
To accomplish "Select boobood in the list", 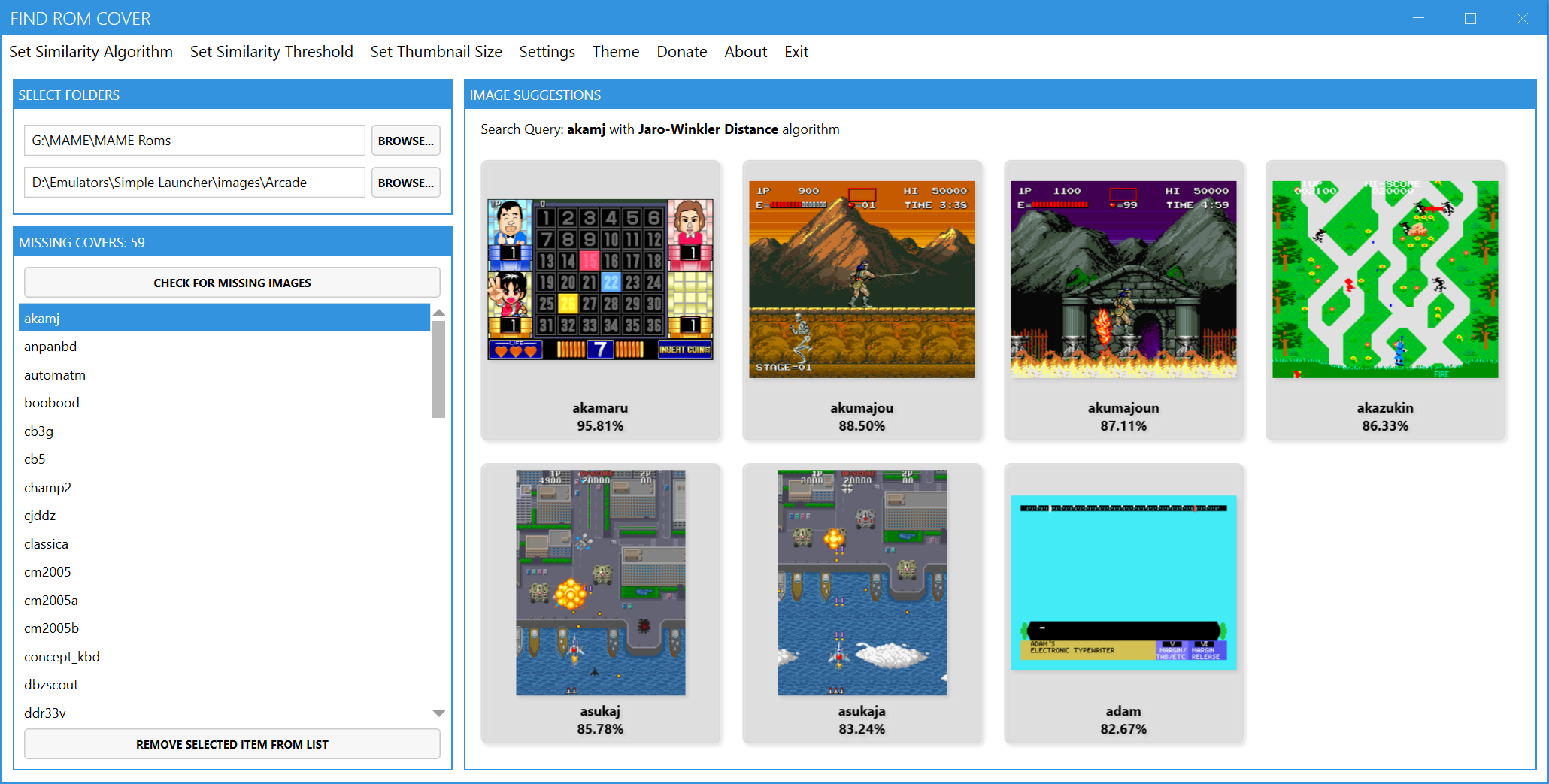I will (224, 403).
